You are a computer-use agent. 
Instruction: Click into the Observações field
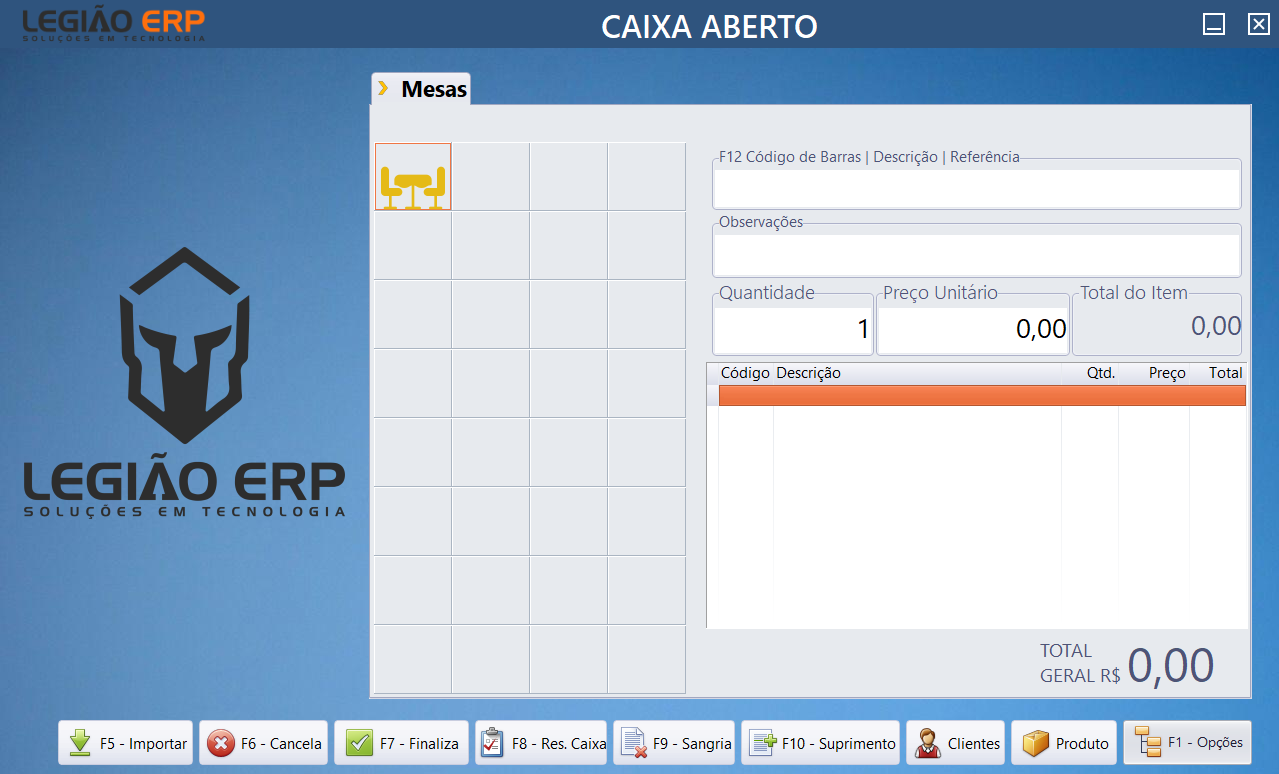pyautogui.click(x=977, y=255)
